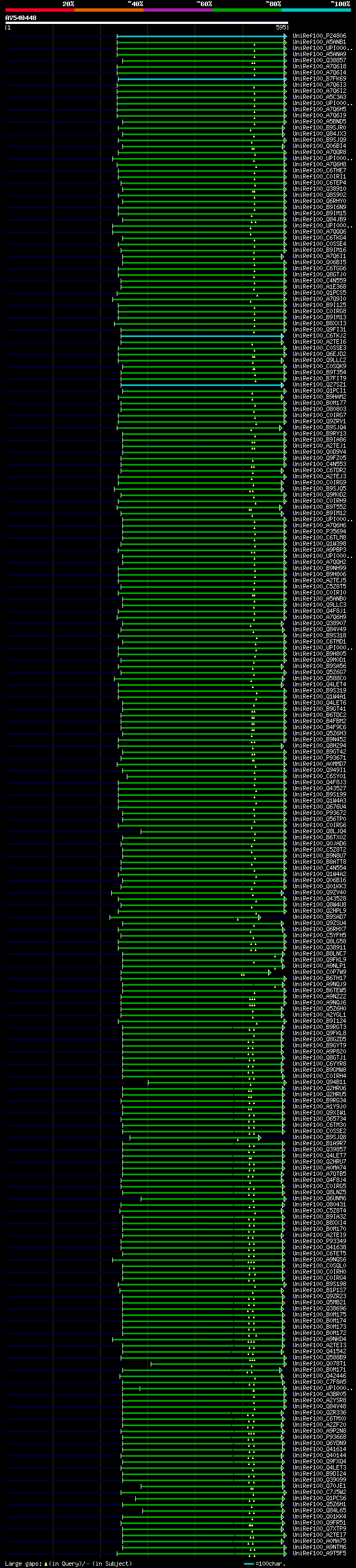Open hit UniRef100_Q9FI31
Viewport: 356px width, 1568px height.
(319, 329)
